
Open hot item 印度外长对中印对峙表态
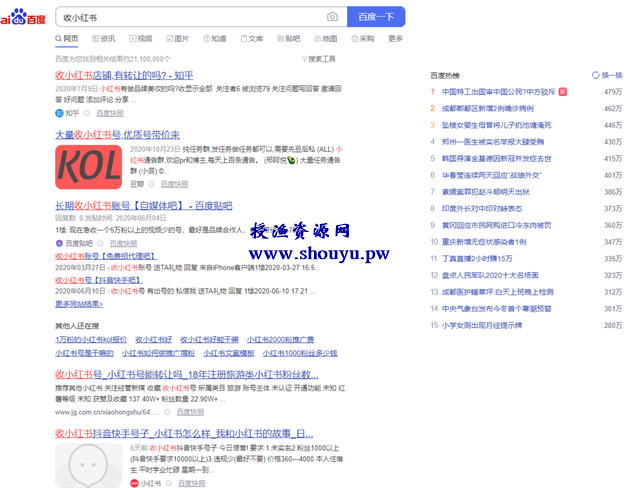tap(482, 209)
